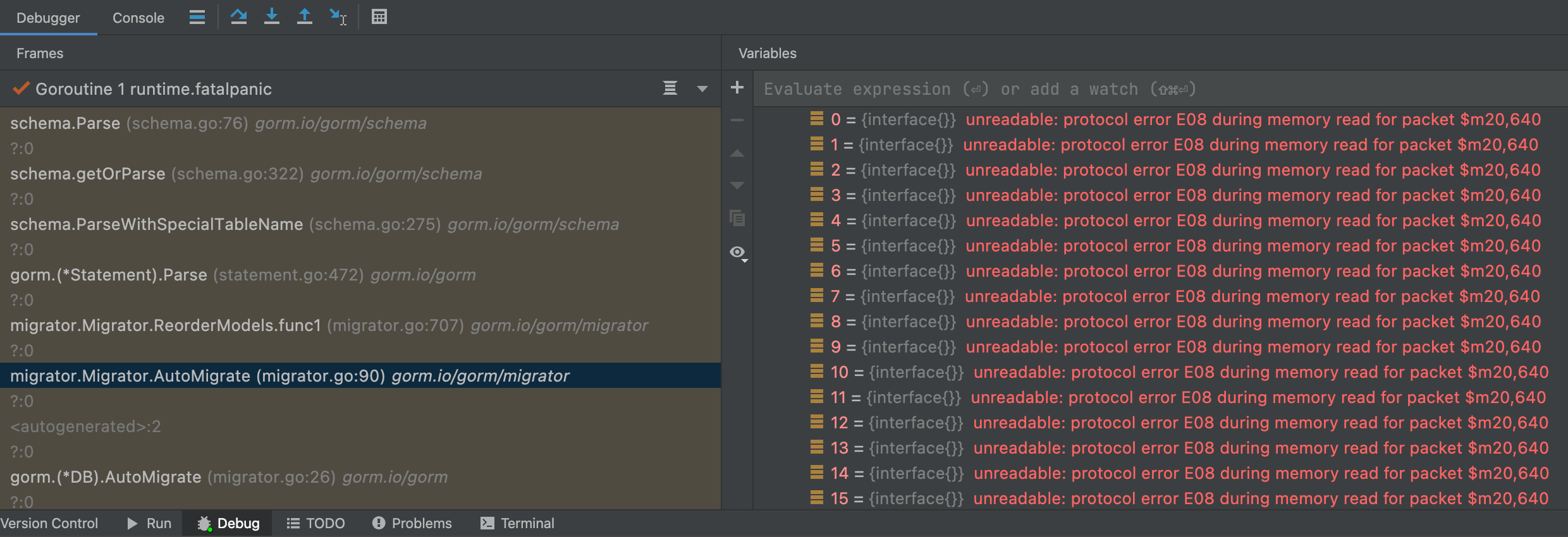Click the threads layout settings icon

coord(197,17)
